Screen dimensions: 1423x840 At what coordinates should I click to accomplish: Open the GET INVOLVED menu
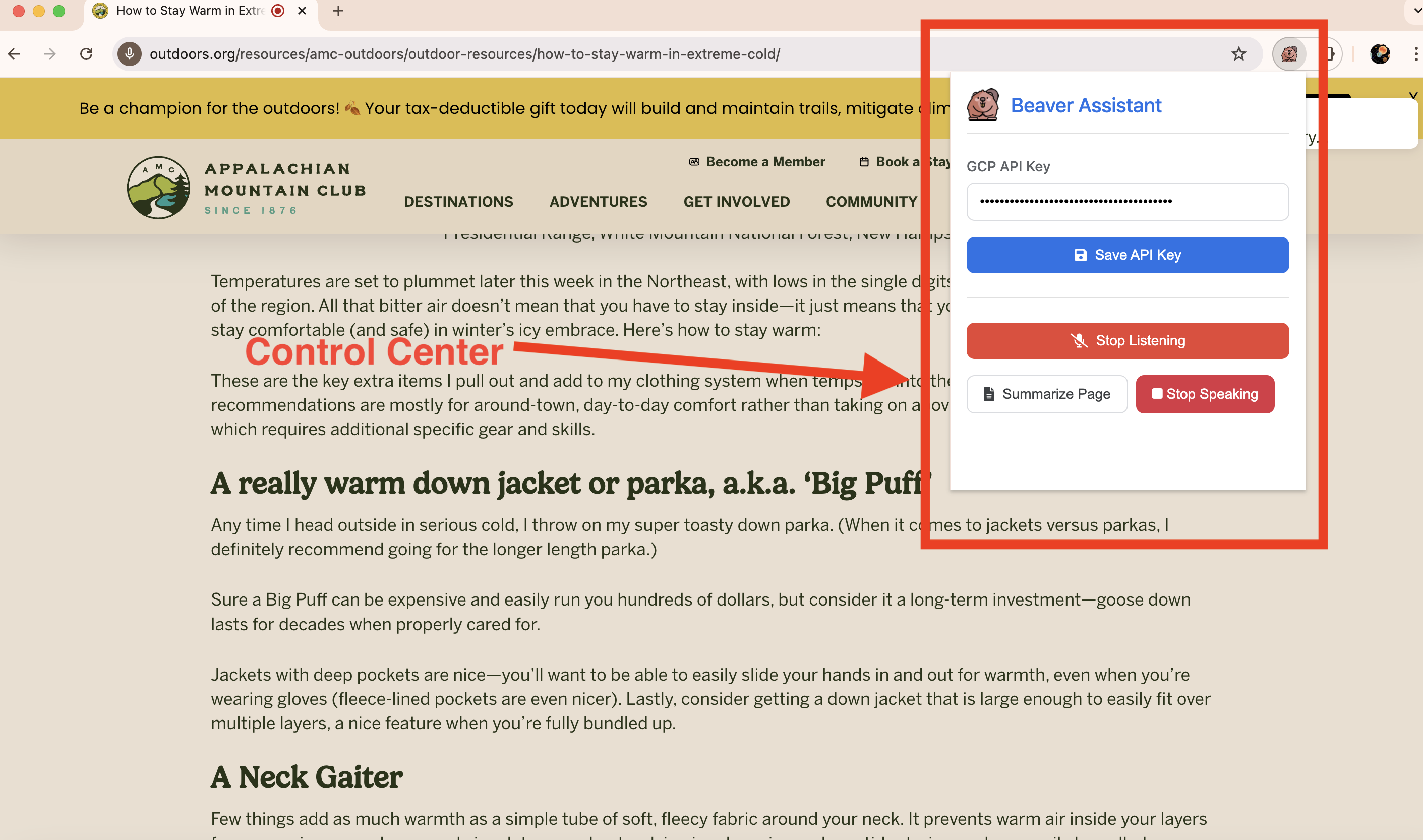click(x=736, y=202)
